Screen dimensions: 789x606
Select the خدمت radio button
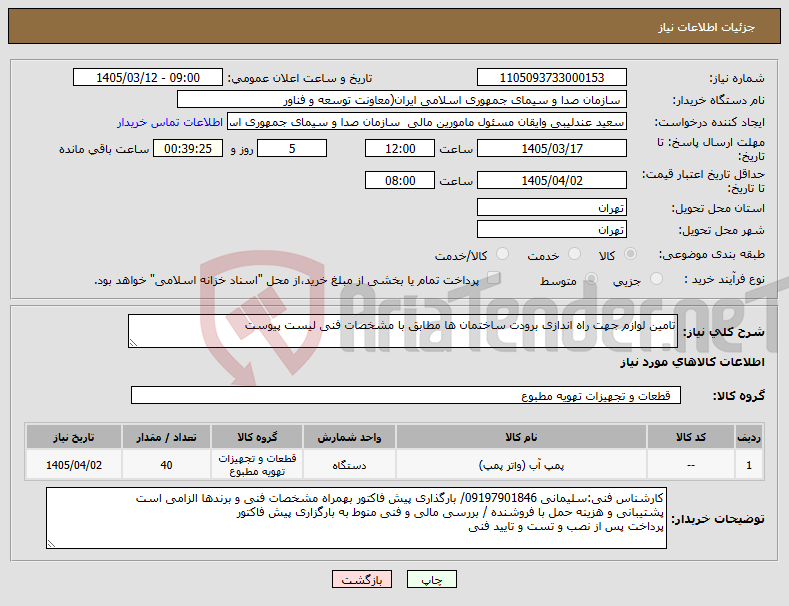pyautogui.click(x=574, y=254)
